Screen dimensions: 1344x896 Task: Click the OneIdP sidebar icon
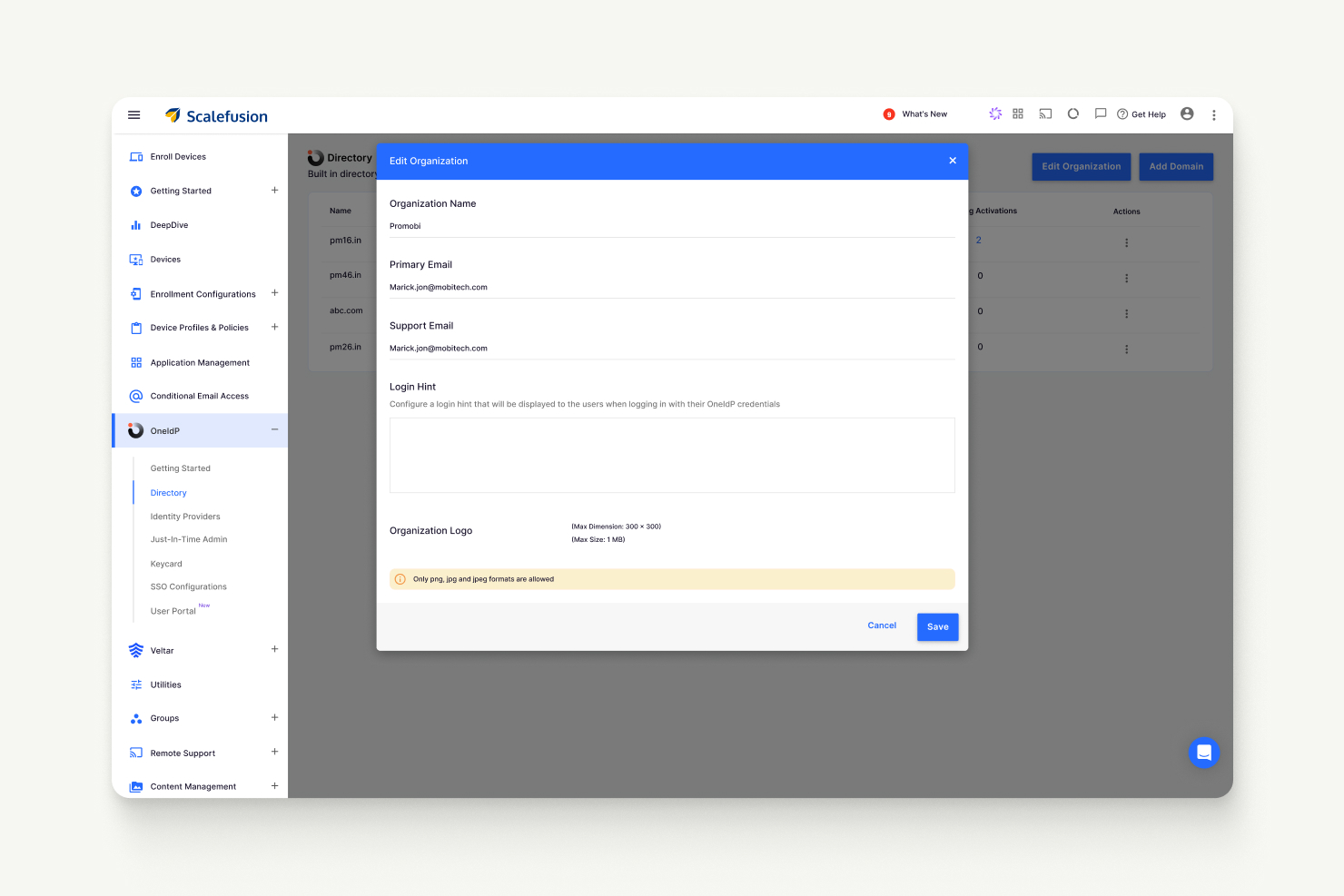coord(134,430)
